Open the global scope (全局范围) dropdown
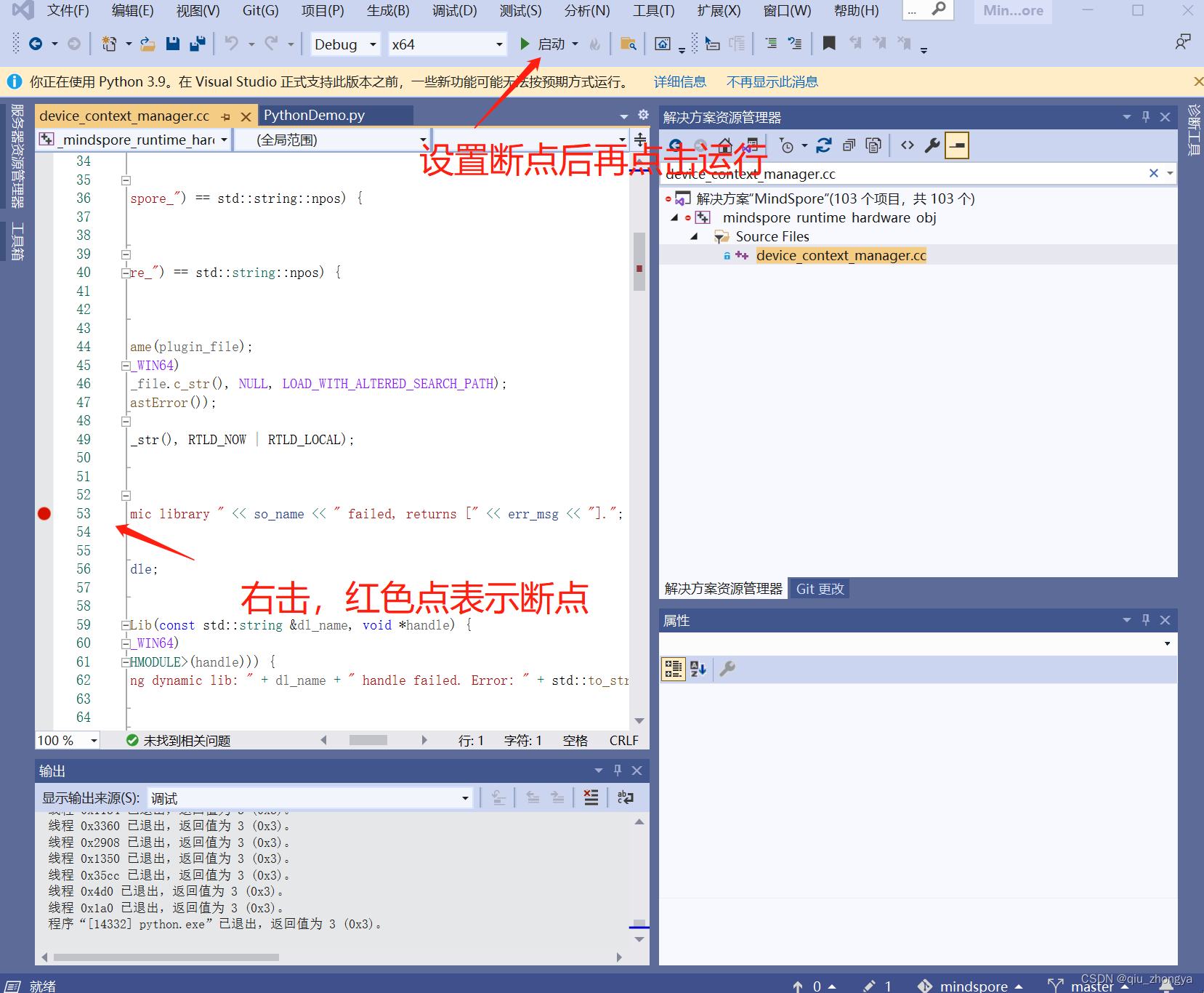Screen dimensions: 1204x993 coord(333,139)
